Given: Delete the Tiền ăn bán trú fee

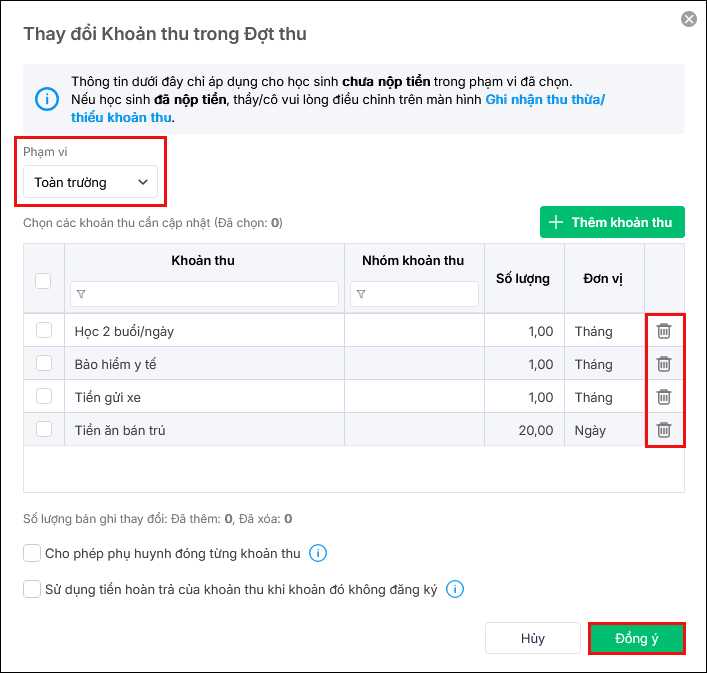Looking at the screenshot, I should point(663,430).
